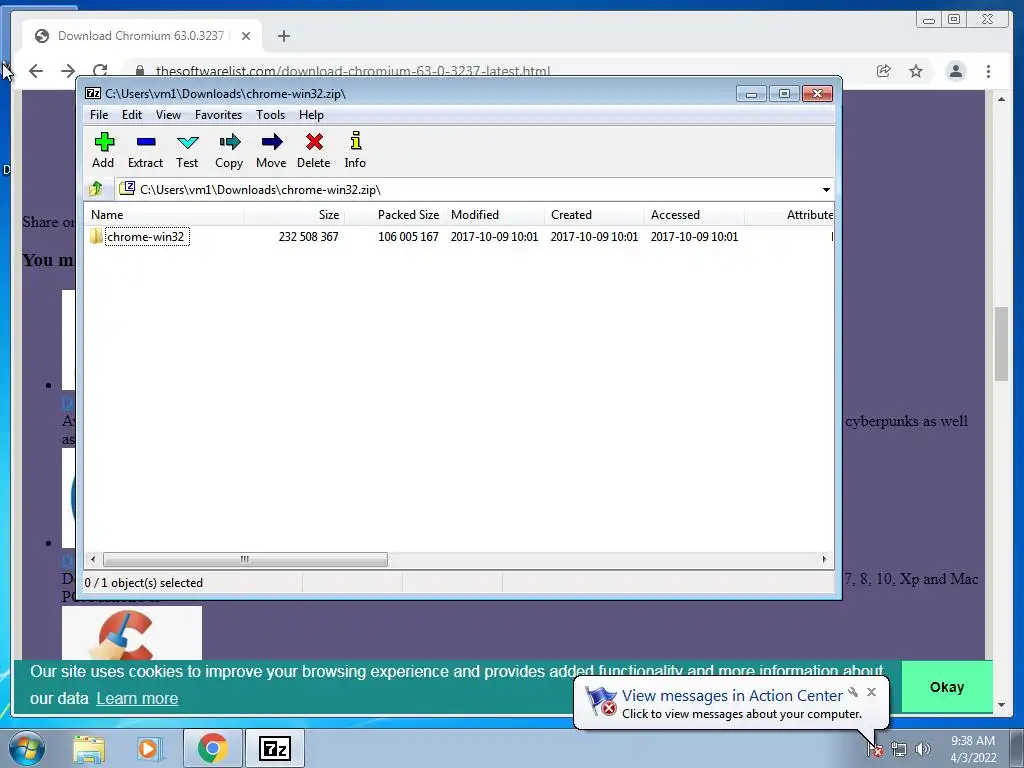This screenshot has width=1024, height=768.
Task: Switch to 7-Zip taskbar button
Action: point(275,748)
